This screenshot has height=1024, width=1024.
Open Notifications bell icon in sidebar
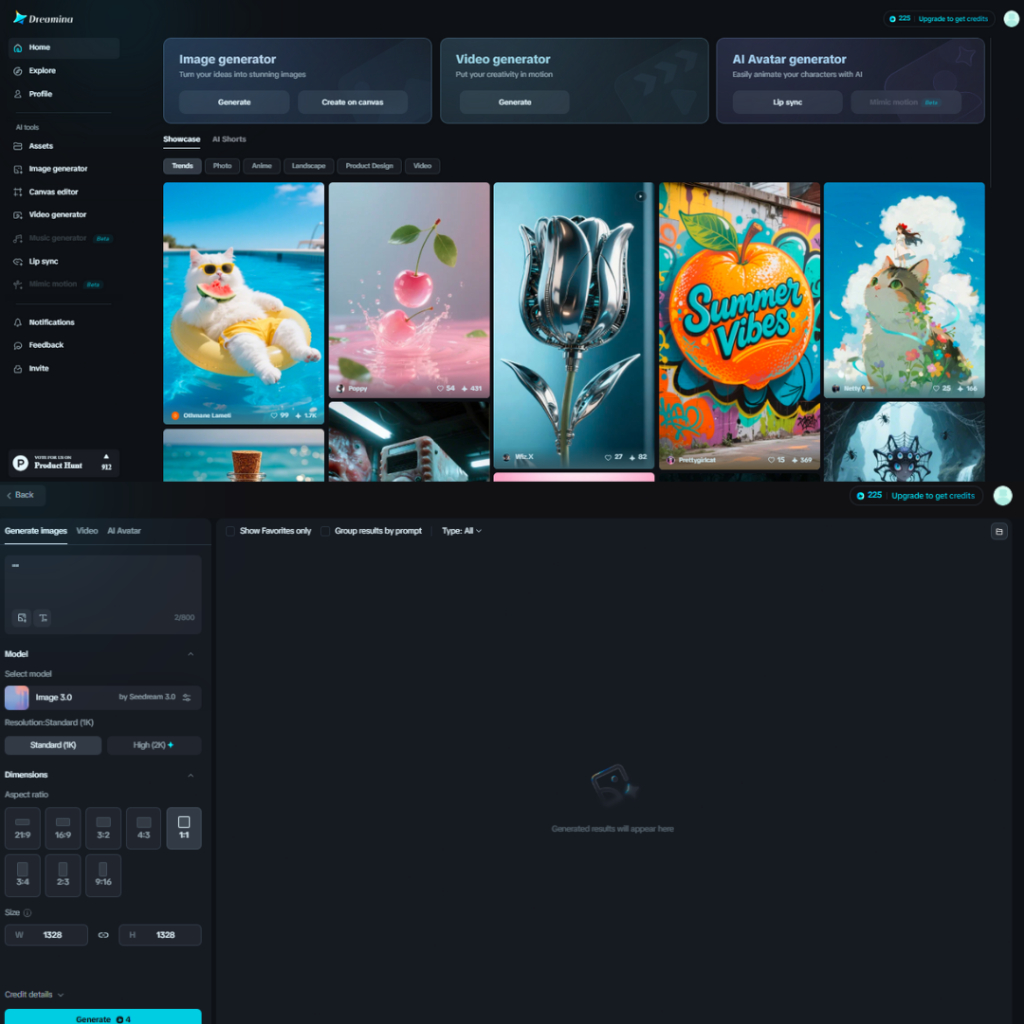[18, 323]
